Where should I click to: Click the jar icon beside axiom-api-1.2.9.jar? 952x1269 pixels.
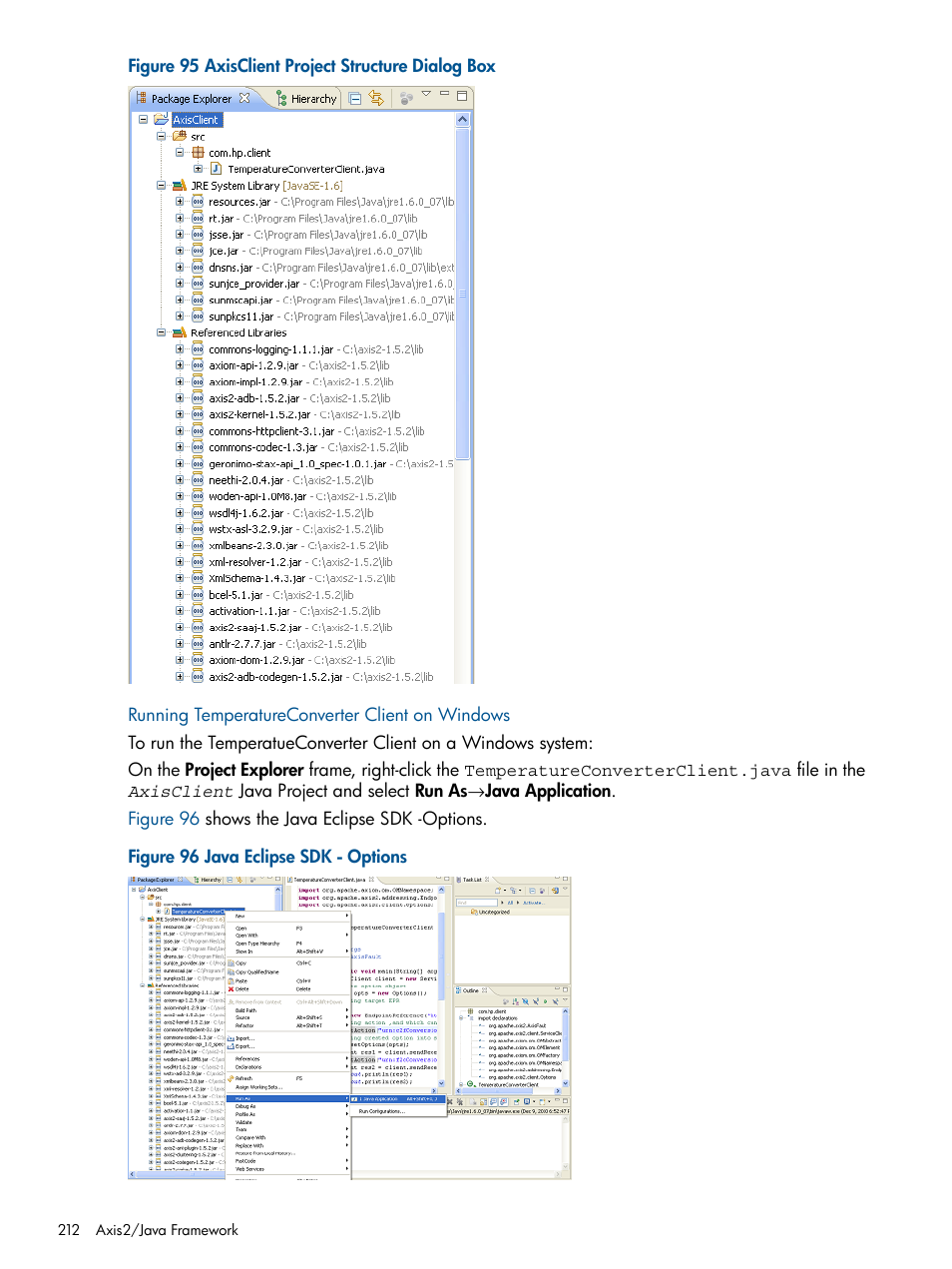pos(198,365)
